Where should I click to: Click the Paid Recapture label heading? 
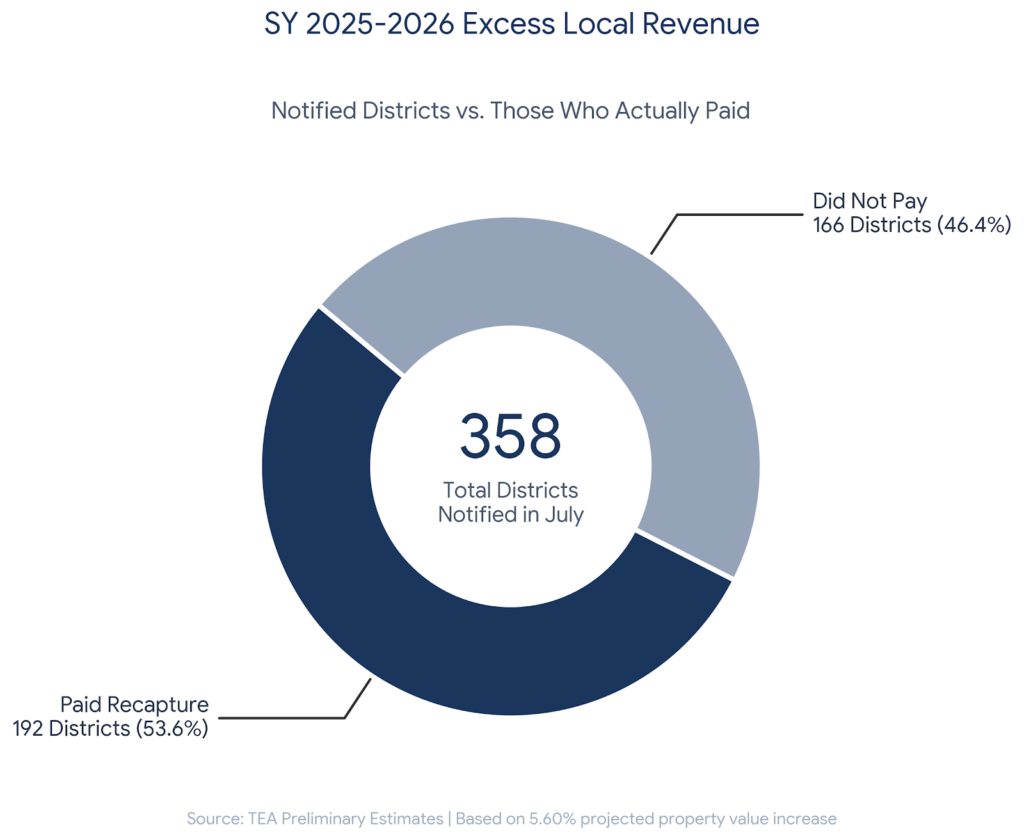pyautogui.click(x=134, y=705)
